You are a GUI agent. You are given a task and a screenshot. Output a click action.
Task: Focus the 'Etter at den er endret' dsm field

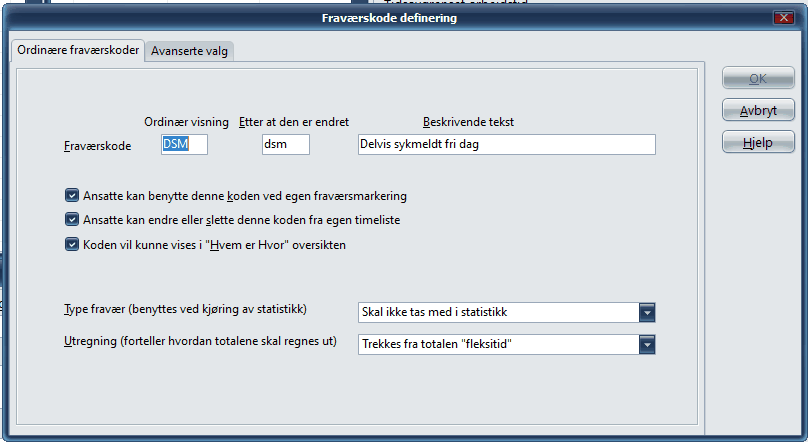click(x=285, y=145)
